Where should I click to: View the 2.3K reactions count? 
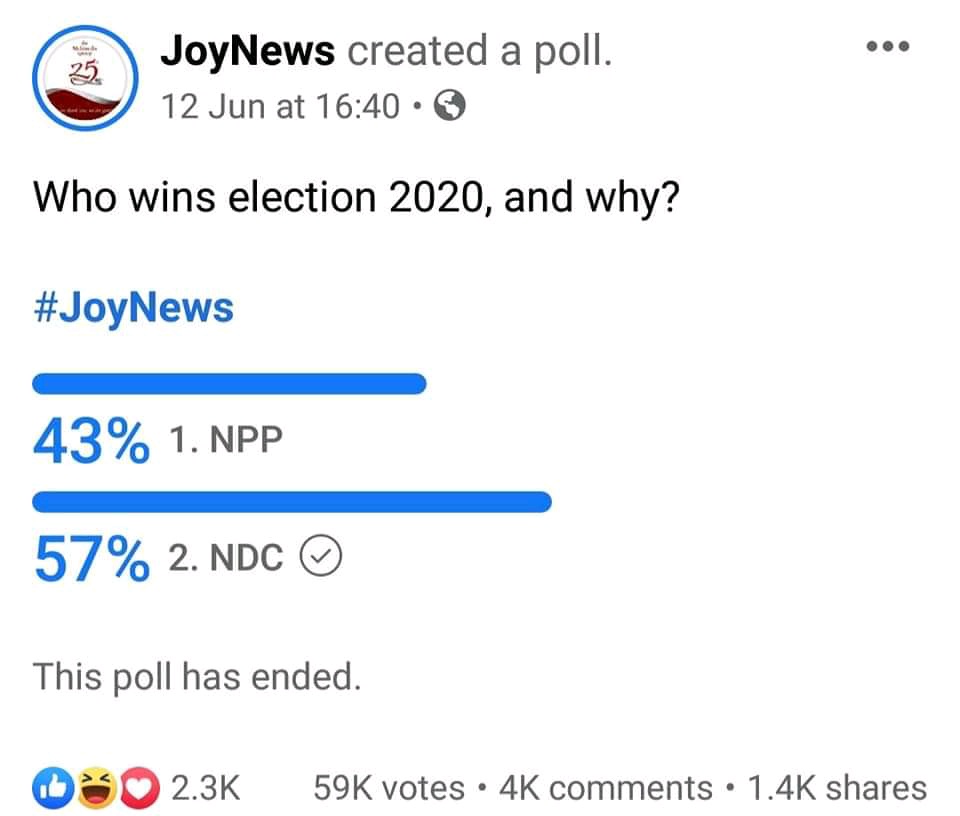[x=205, y=788]
